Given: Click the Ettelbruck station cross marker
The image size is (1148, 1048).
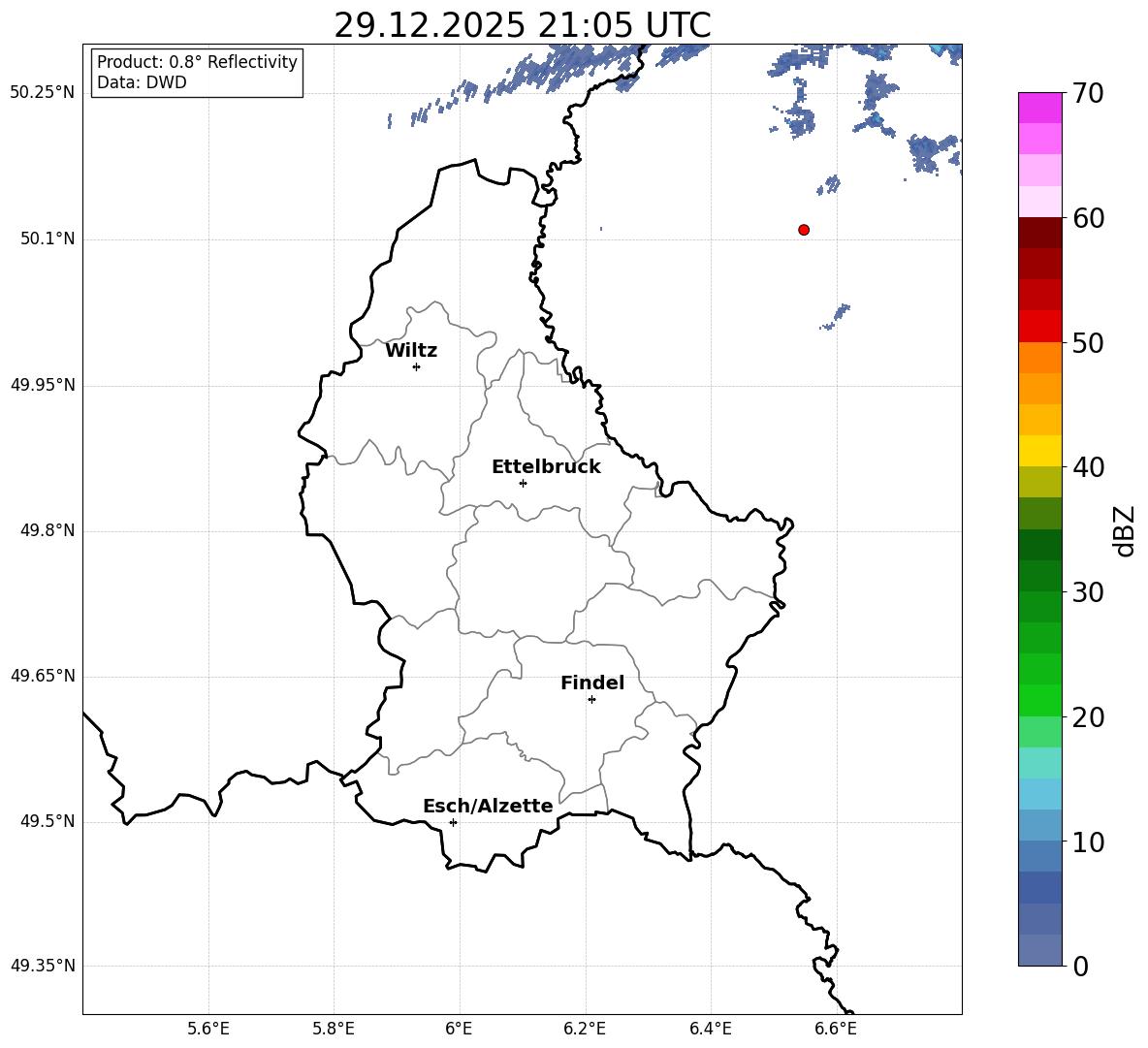Looking at the screenshot, I should click(x=523, y=483).
